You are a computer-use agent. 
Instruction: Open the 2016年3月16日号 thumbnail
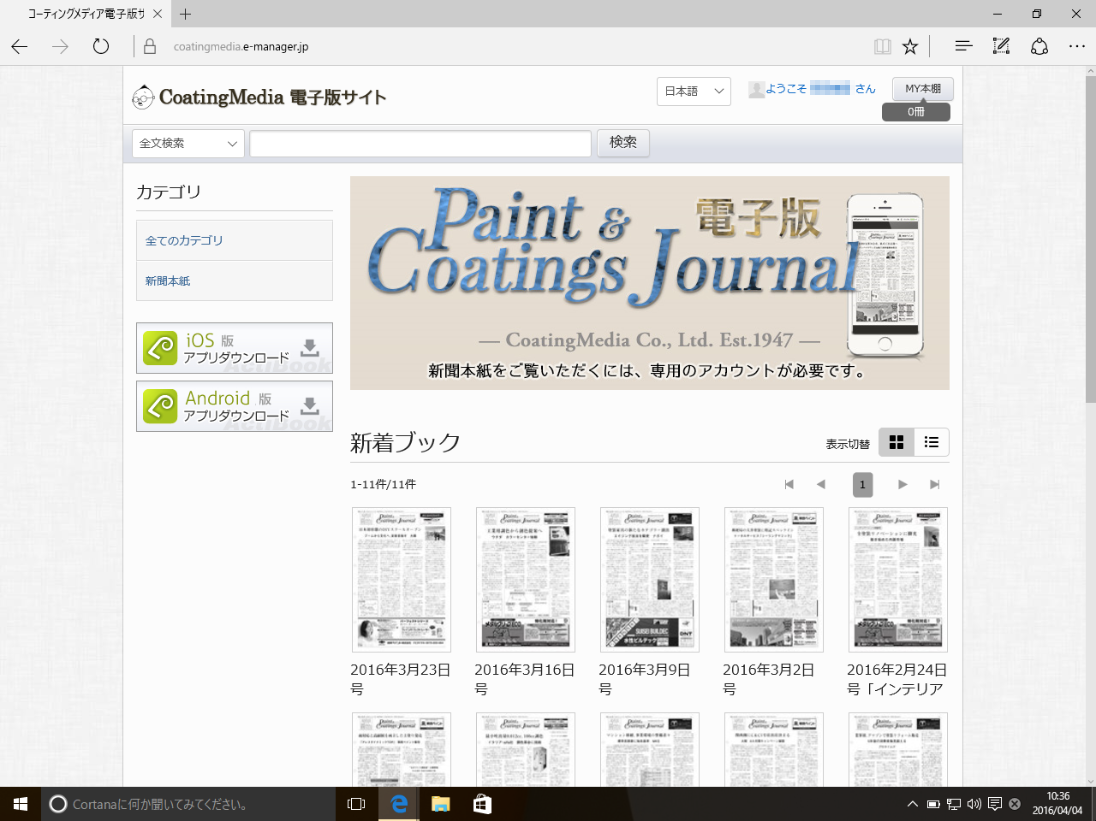(526, 580)
